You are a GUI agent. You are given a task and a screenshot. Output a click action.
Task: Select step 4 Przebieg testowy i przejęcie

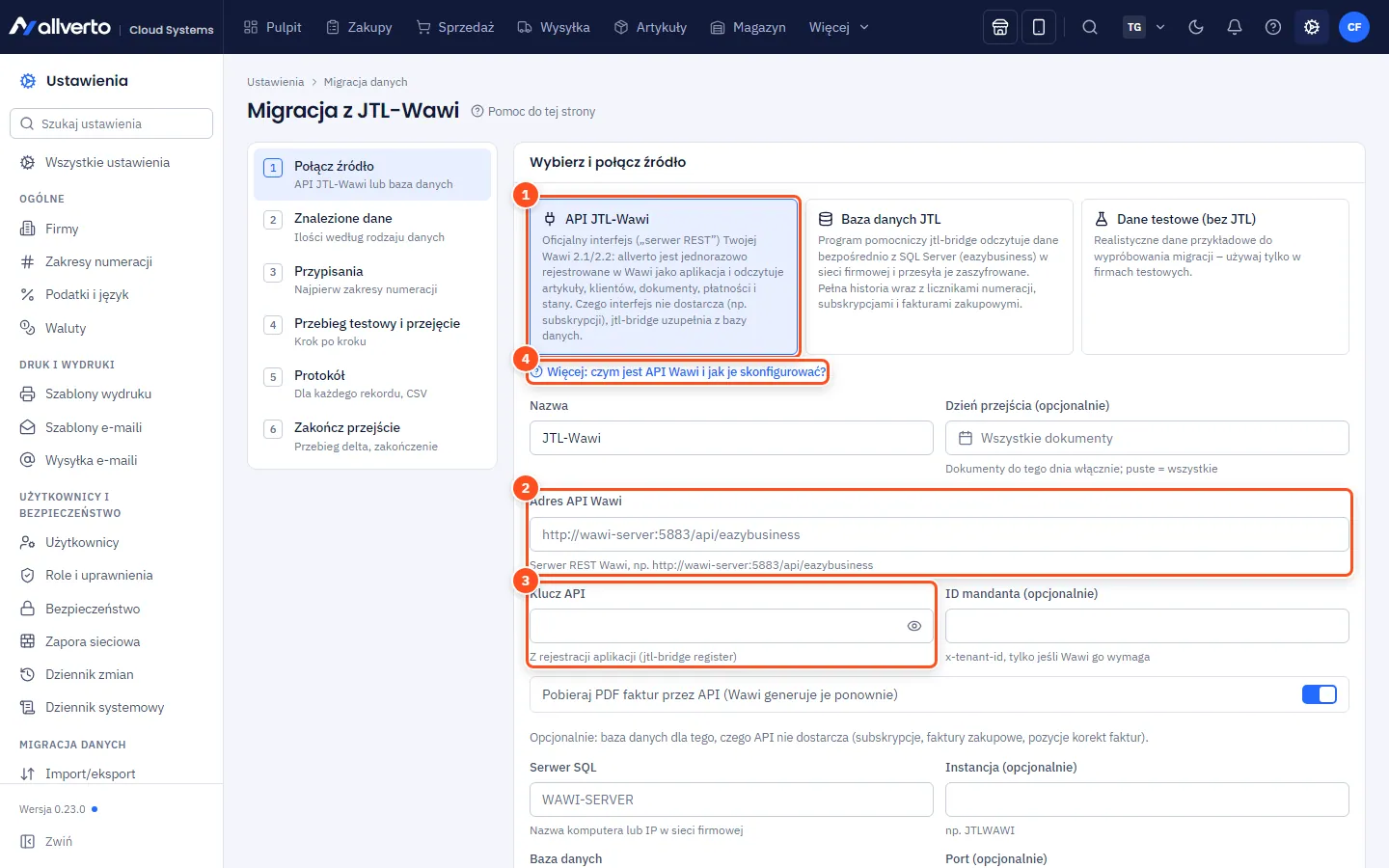coord(372,332)
